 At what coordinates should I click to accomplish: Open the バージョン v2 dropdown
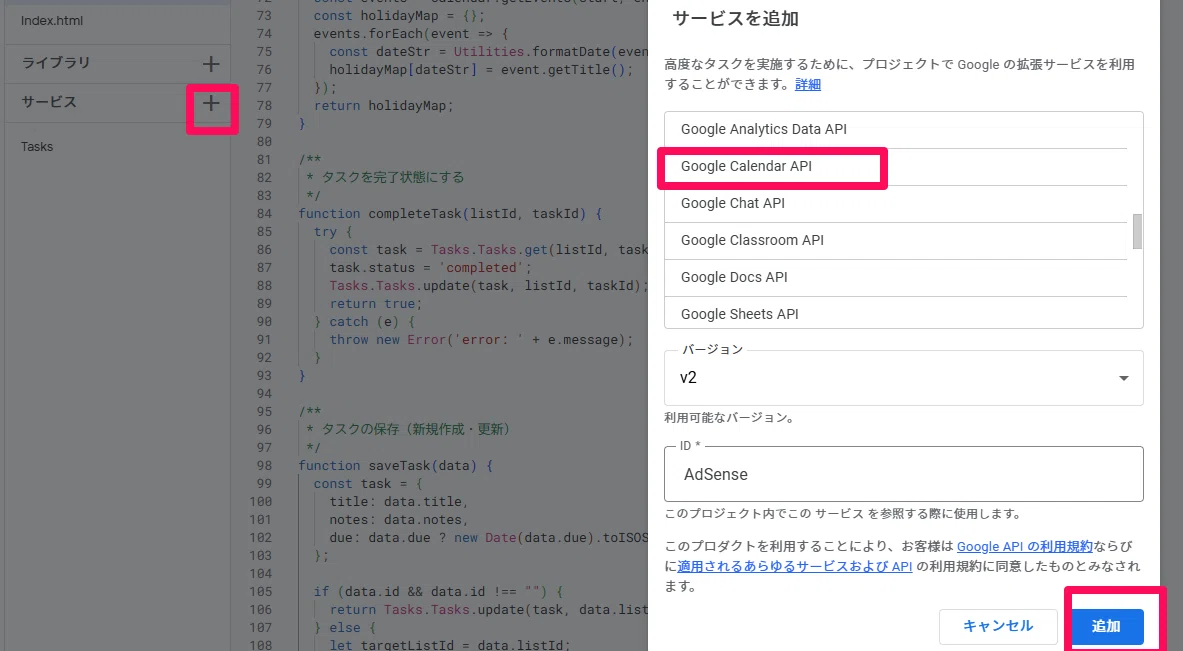point(903,378)
